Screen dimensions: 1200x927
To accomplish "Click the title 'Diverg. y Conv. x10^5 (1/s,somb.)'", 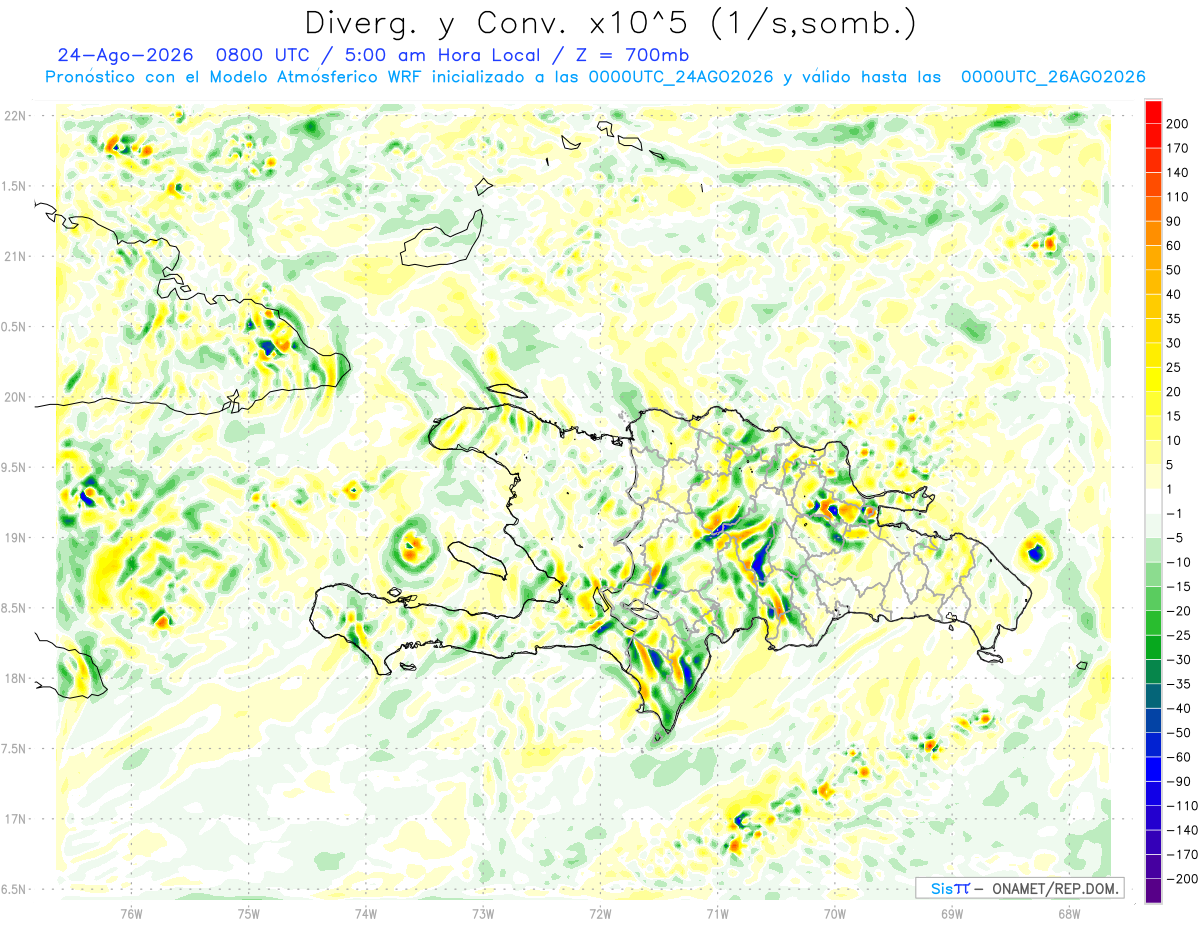I will click(x=610, y=23).
